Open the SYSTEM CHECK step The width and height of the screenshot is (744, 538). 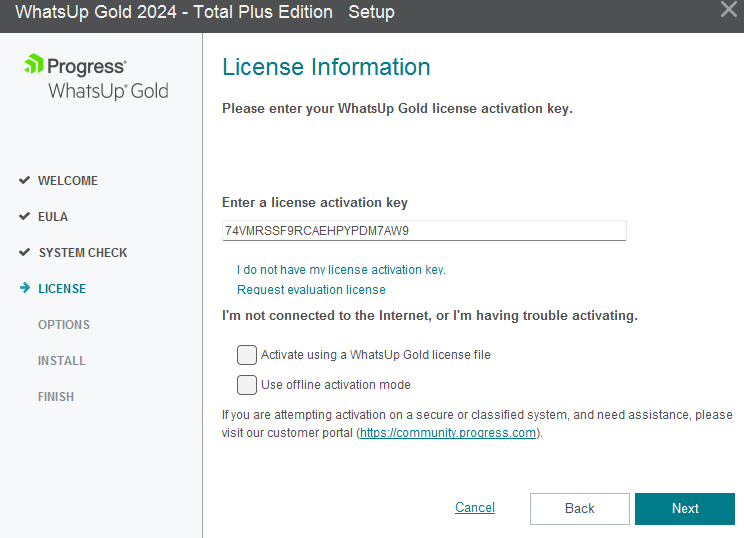pos(83,253)
